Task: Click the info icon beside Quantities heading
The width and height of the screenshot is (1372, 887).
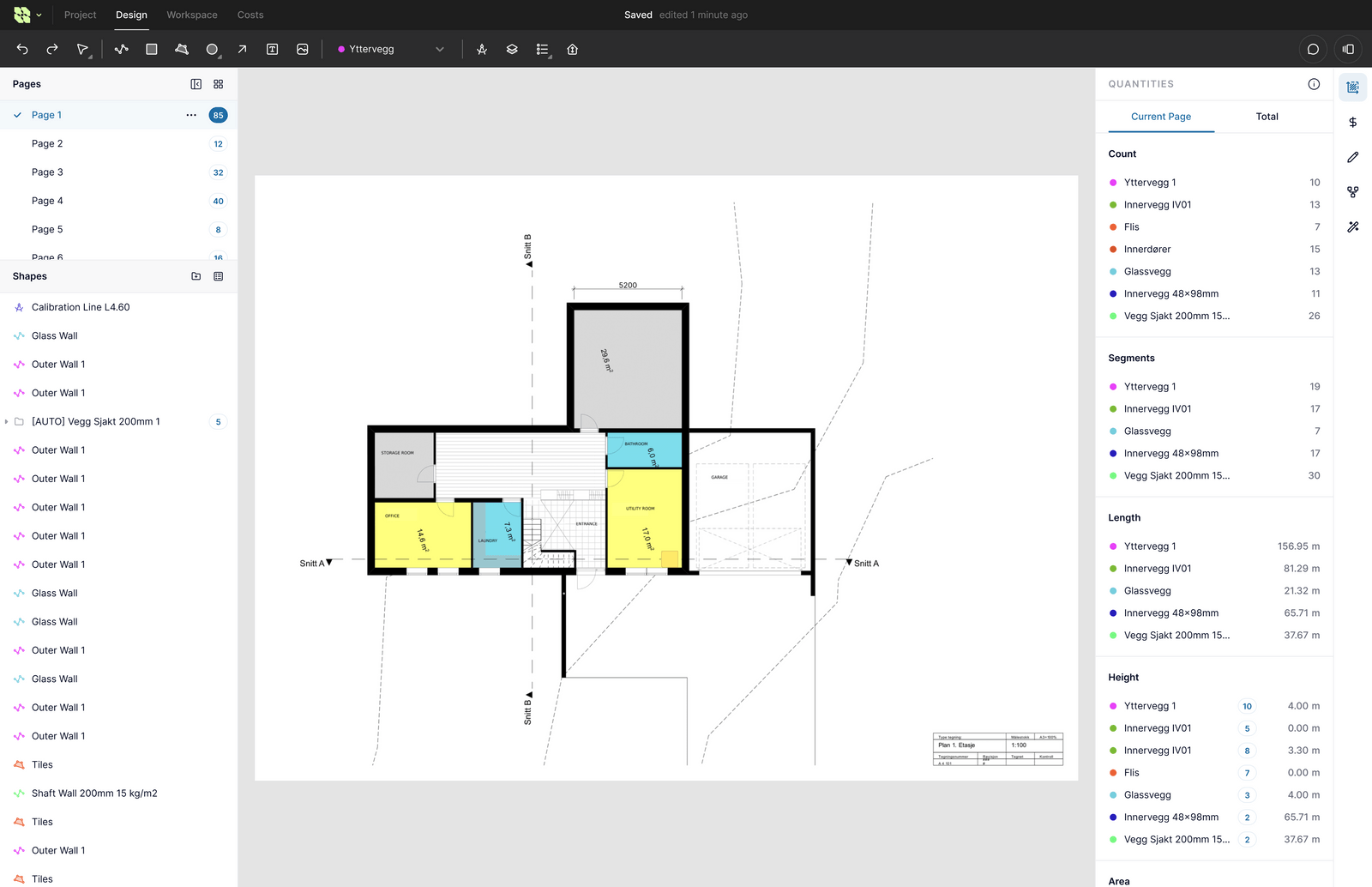Action: pos(1313,83)
